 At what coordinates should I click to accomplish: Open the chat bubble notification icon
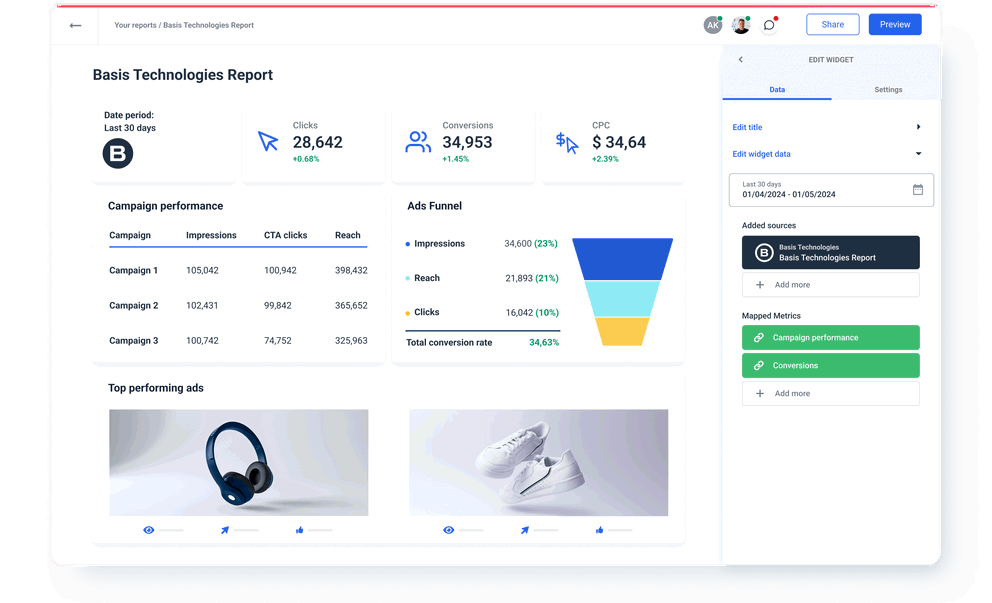(x=769, y=24)
